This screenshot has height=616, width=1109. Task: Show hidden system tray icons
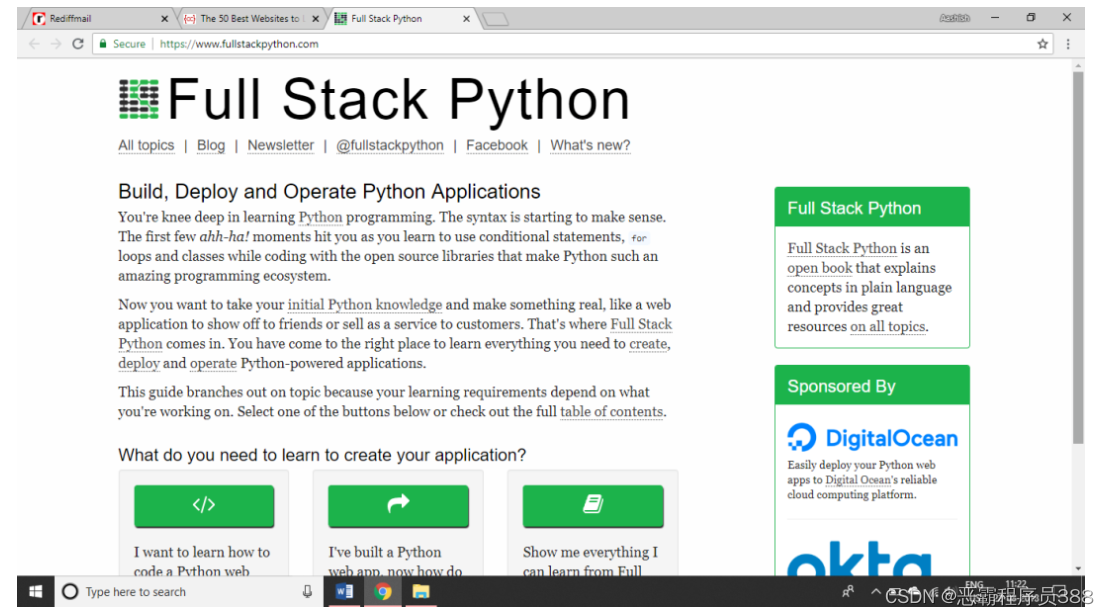click(870, 592)
